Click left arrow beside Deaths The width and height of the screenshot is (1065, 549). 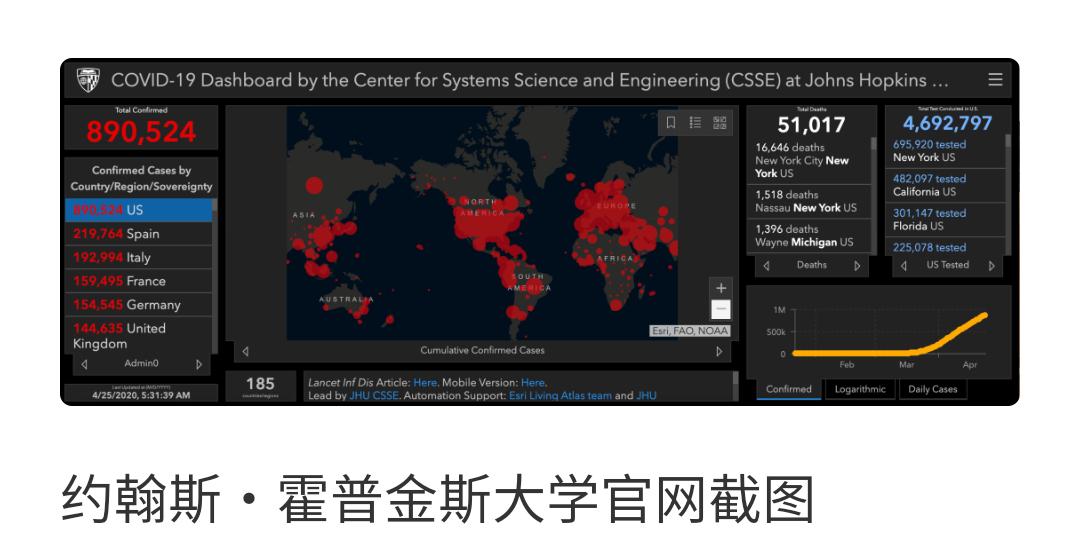pyautogui.click(x=766, y=266)
